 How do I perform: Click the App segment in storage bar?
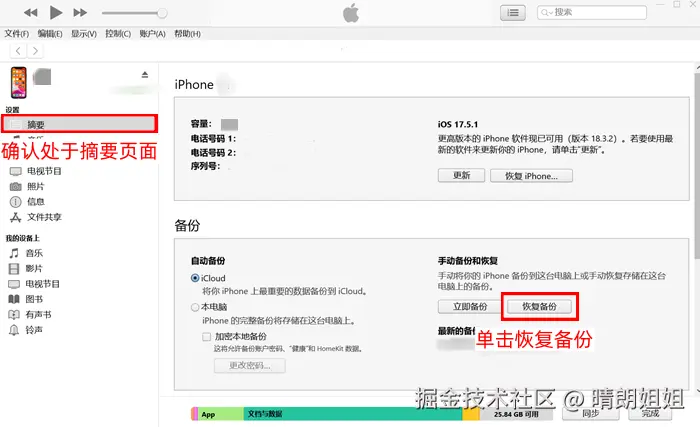221,414
